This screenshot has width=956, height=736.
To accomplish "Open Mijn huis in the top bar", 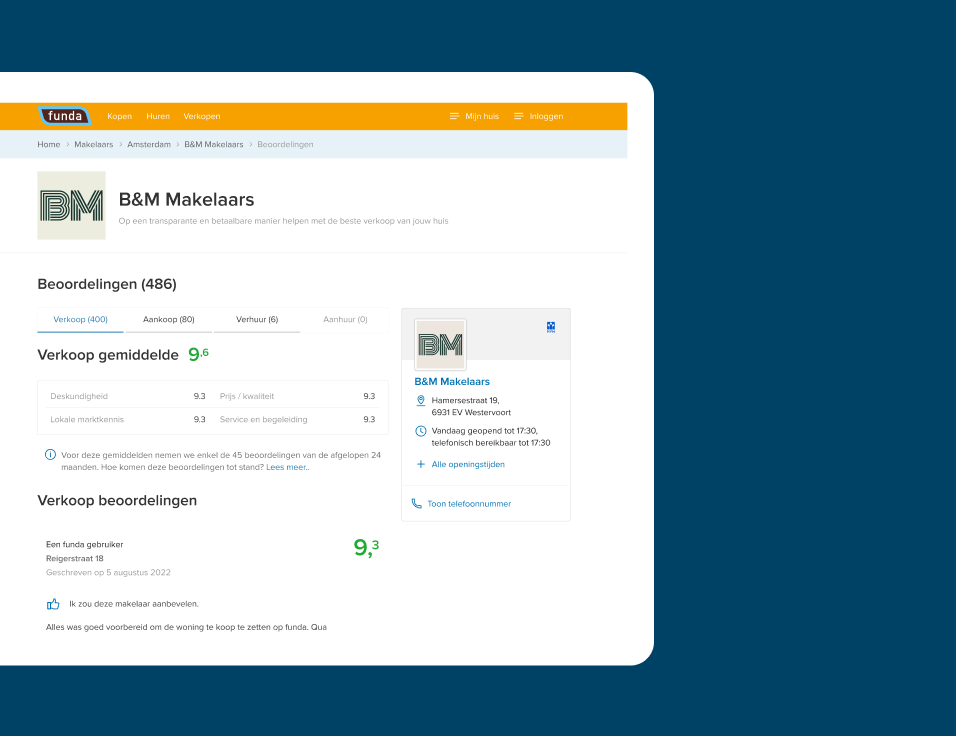I will 482,116.
